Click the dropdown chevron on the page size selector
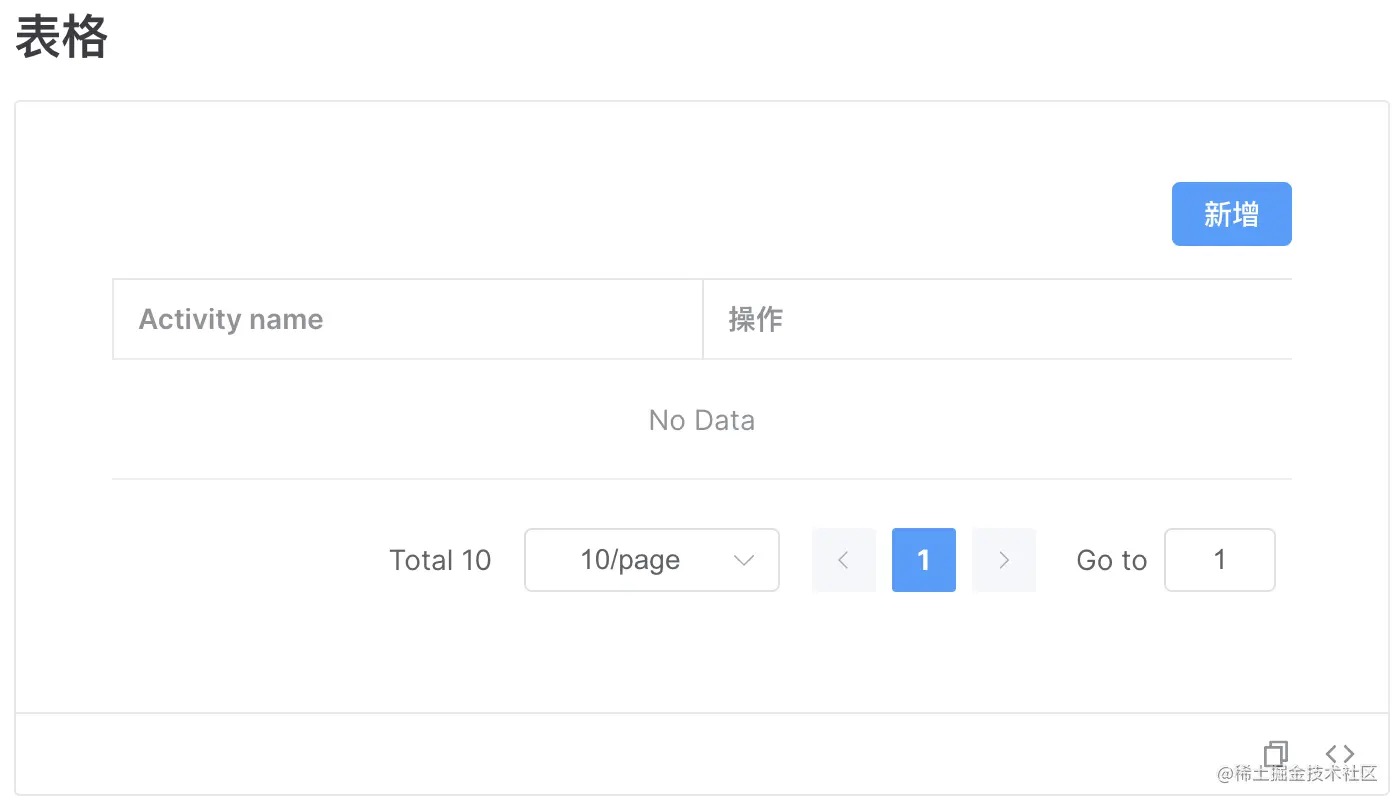The image size is (1400, 806). coord(743,560)
